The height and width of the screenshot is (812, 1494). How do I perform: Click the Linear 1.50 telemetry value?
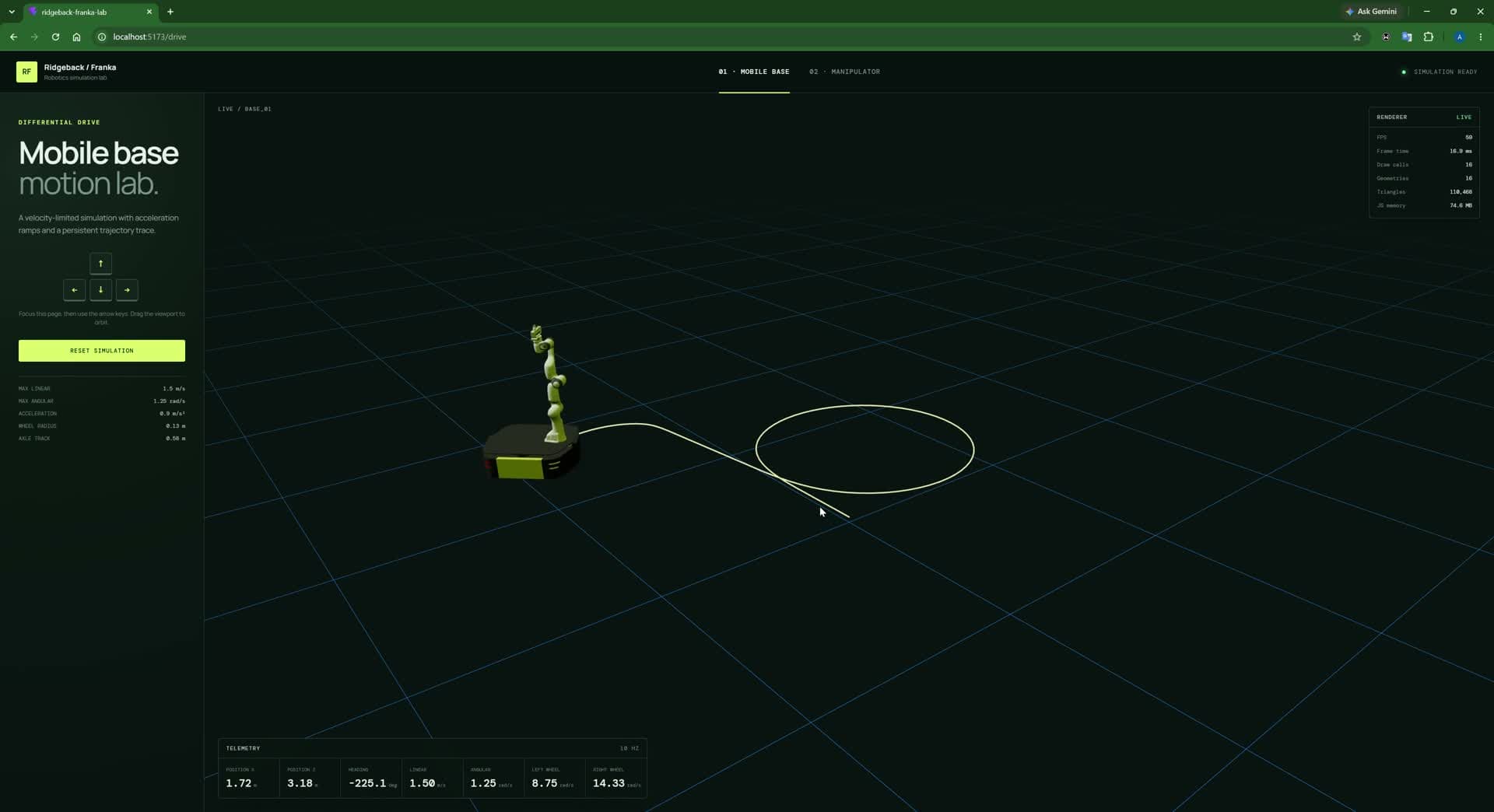coord(422,783)
